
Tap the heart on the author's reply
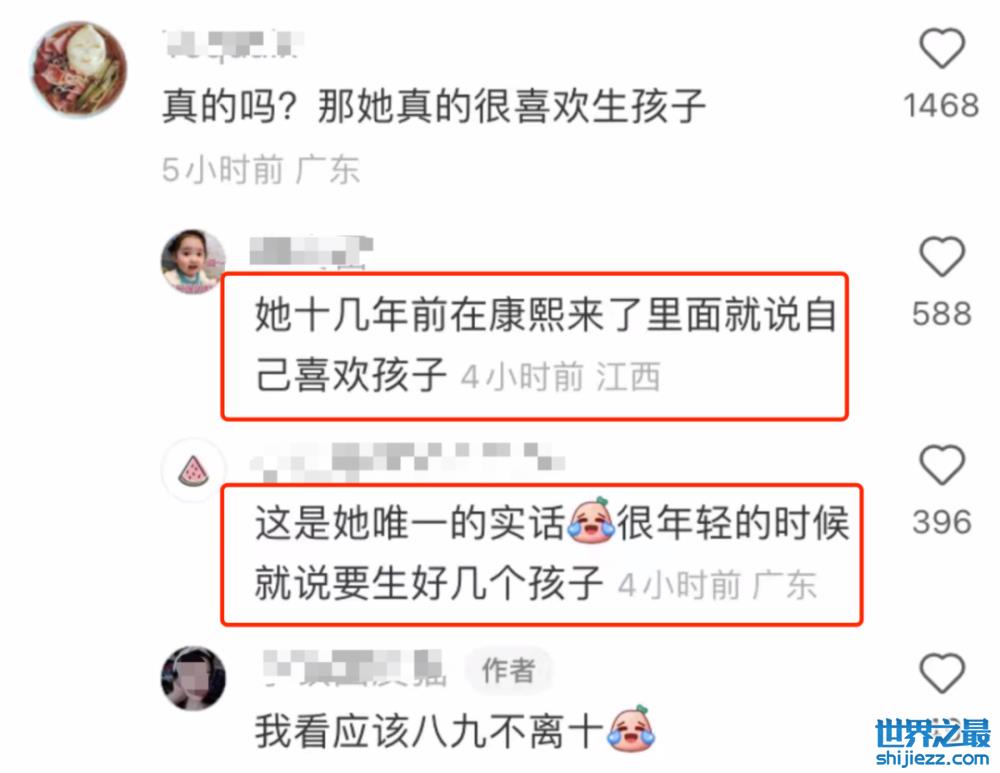[x=941, y=673]
